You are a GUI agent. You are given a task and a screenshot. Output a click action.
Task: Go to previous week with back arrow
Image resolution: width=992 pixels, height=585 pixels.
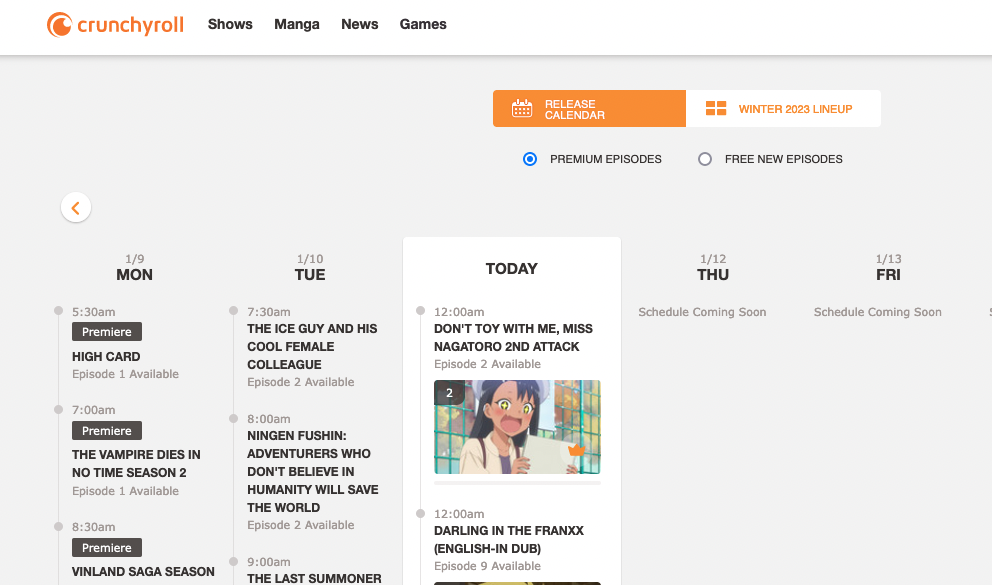[x=76, y=207]
